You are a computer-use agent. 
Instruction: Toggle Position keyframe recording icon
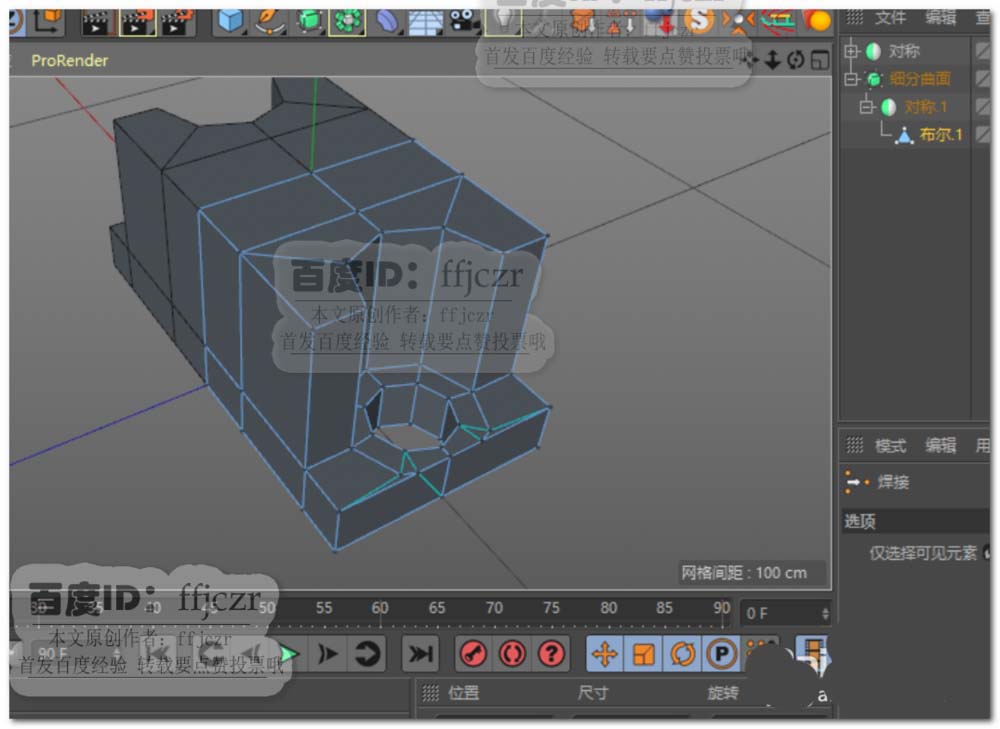pos(605,654)
